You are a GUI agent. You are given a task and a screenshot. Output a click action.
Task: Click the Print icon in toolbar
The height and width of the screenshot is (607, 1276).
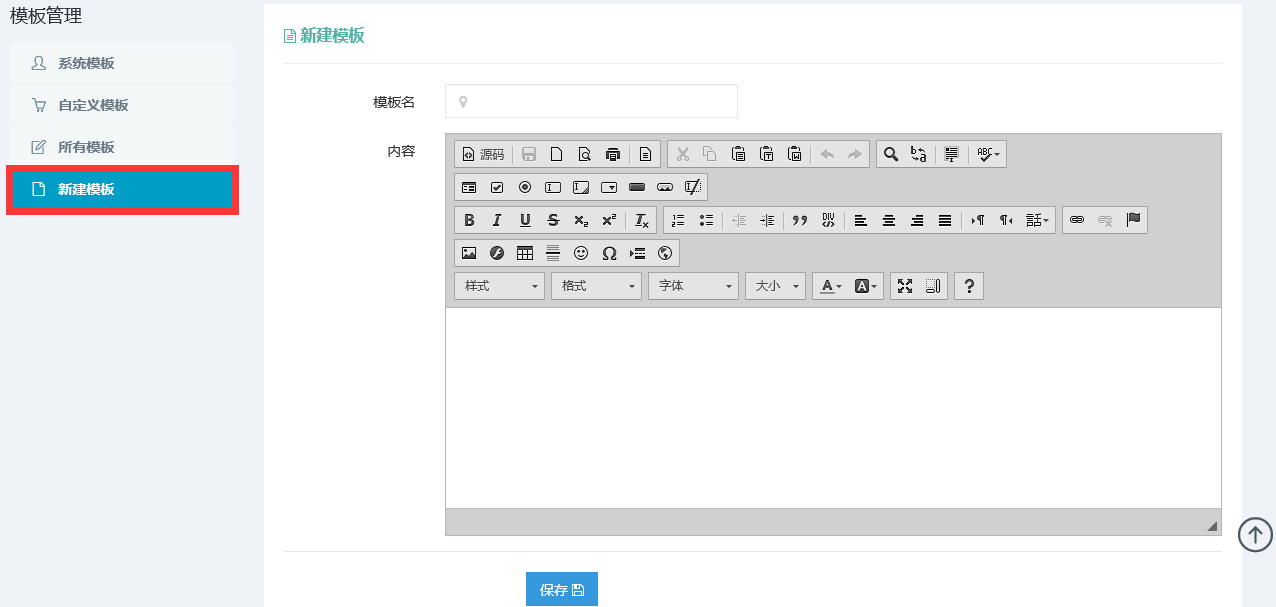(x=613, y=154)
